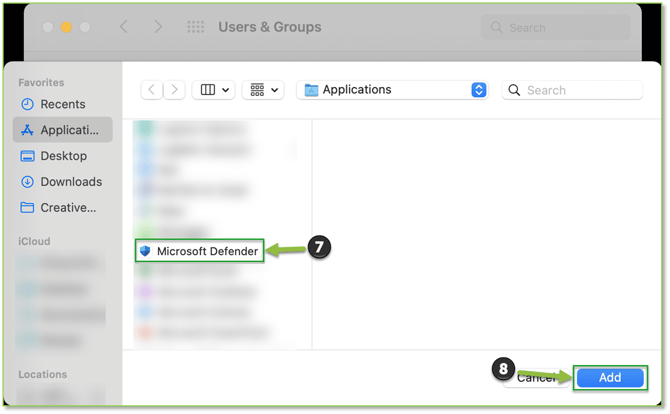The height and width of the screenshot is (414, 670).
Task: Go to Desktop folder in sidebar
Action: click(62, 156)
